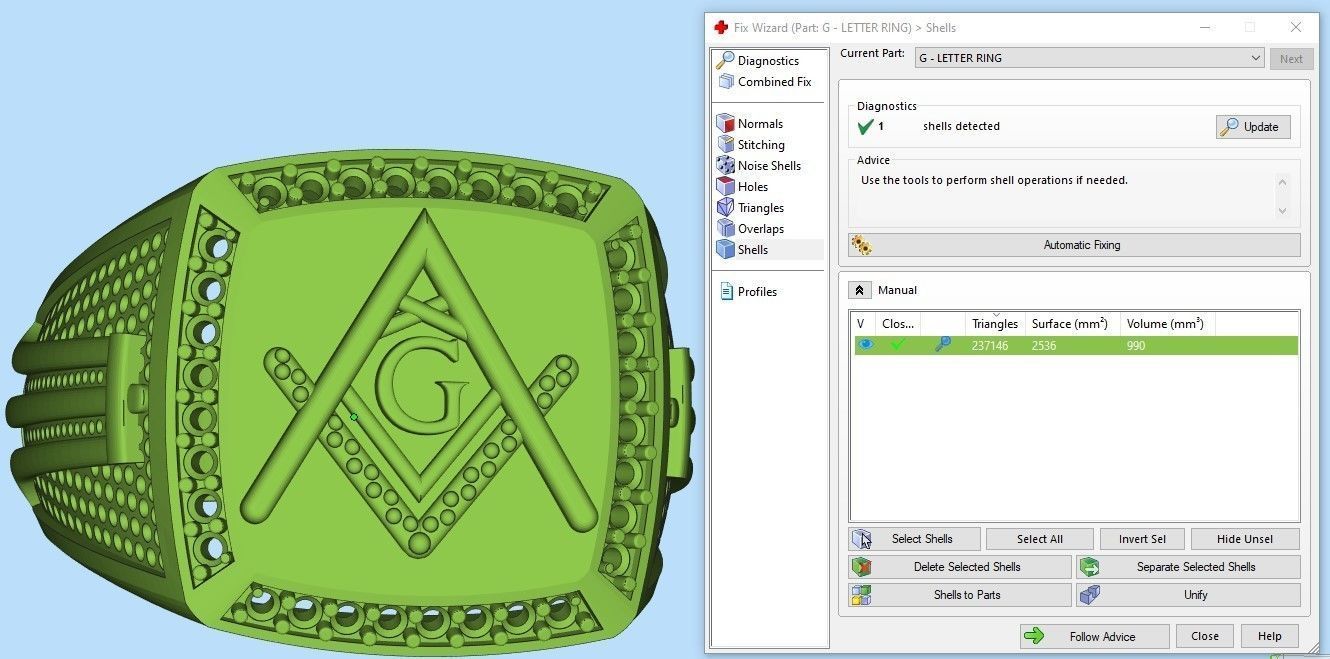This screenshot has height=659, width=1330.
Task: Select the Triangles fix step
Action: 751,208
